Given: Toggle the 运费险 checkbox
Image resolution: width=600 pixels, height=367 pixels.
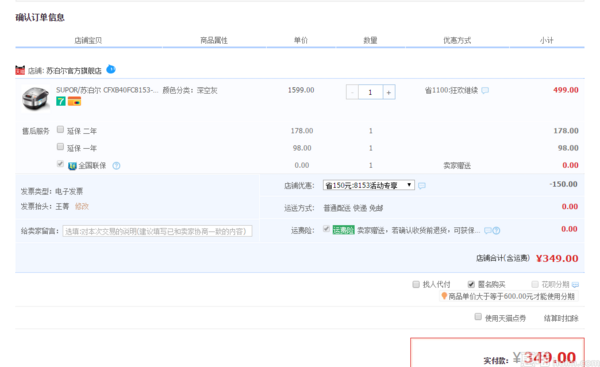Looking at the screenshot, I should coord(326,229).
